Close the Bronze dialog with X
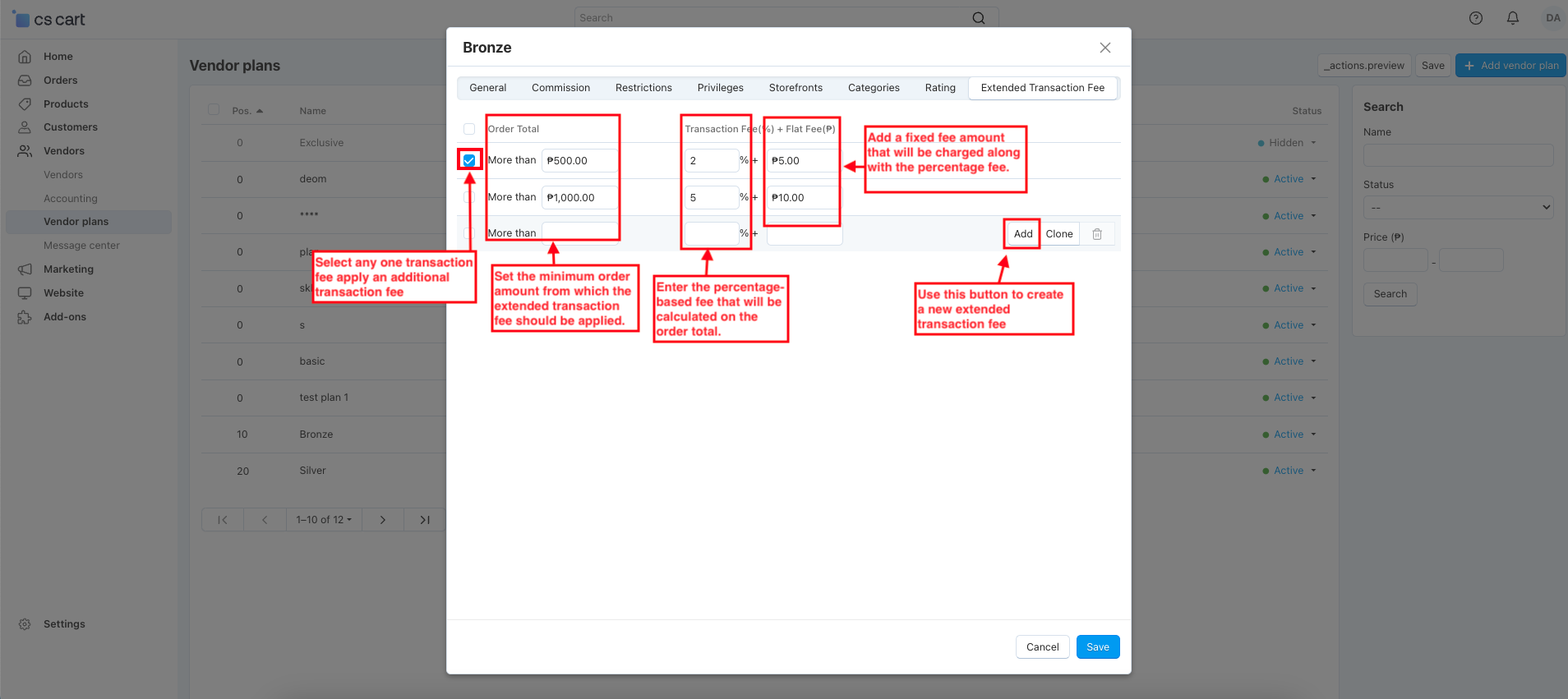Viewport: 1568px width, 699px height. point(1105,48)
